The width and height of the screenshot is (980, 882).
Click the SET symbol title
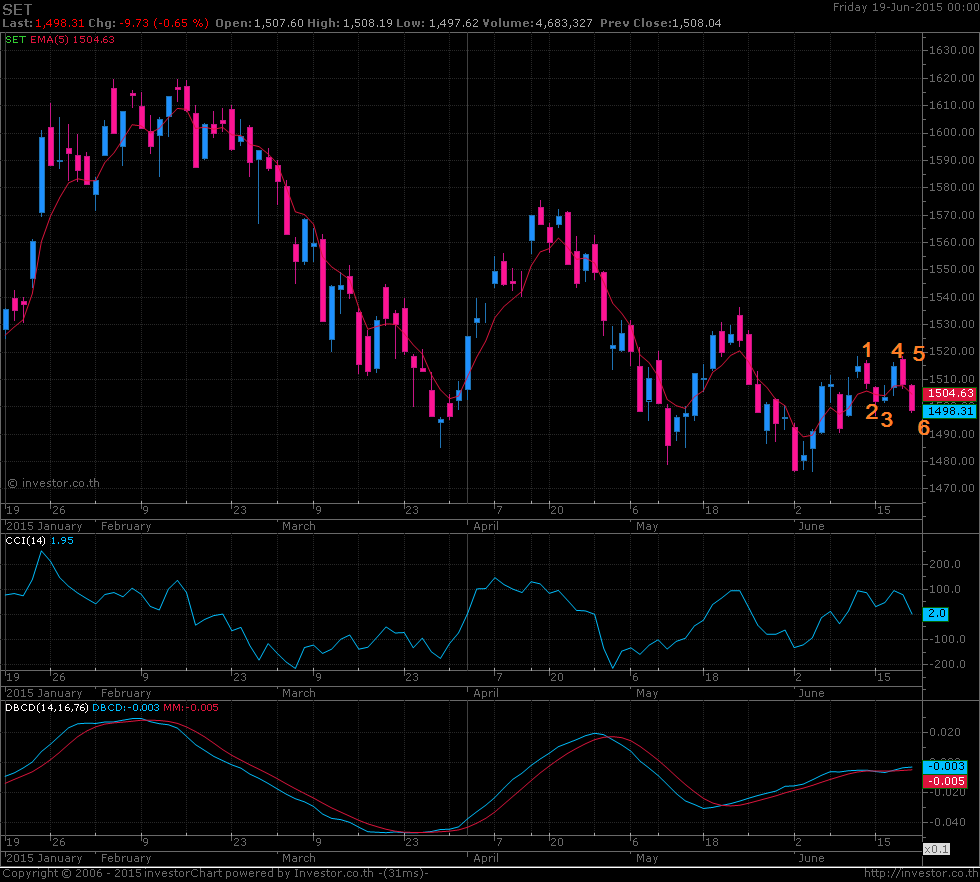pos(15,7)
